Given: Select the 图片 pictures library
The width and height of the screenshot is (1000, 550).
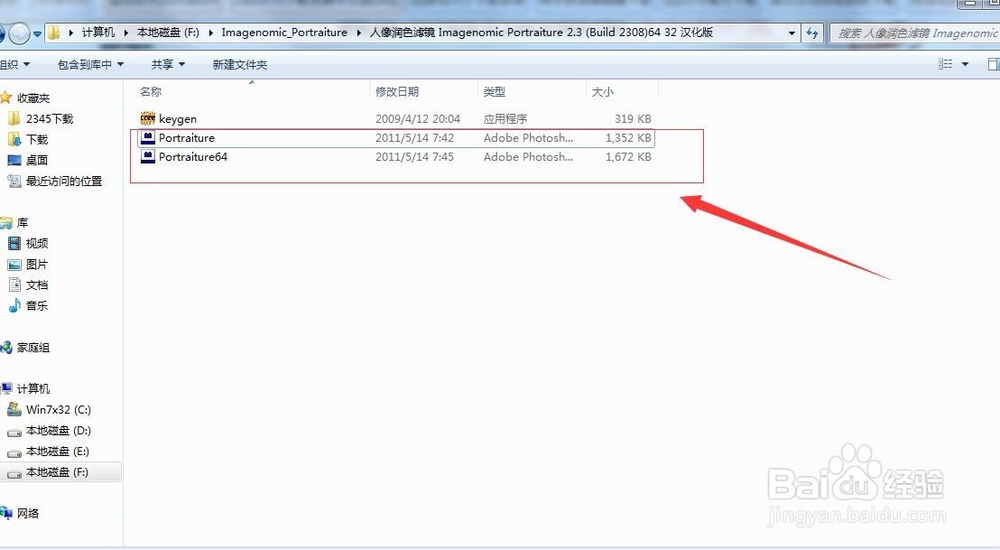Looking at the screenshot, I should click(x=36, y=264).
